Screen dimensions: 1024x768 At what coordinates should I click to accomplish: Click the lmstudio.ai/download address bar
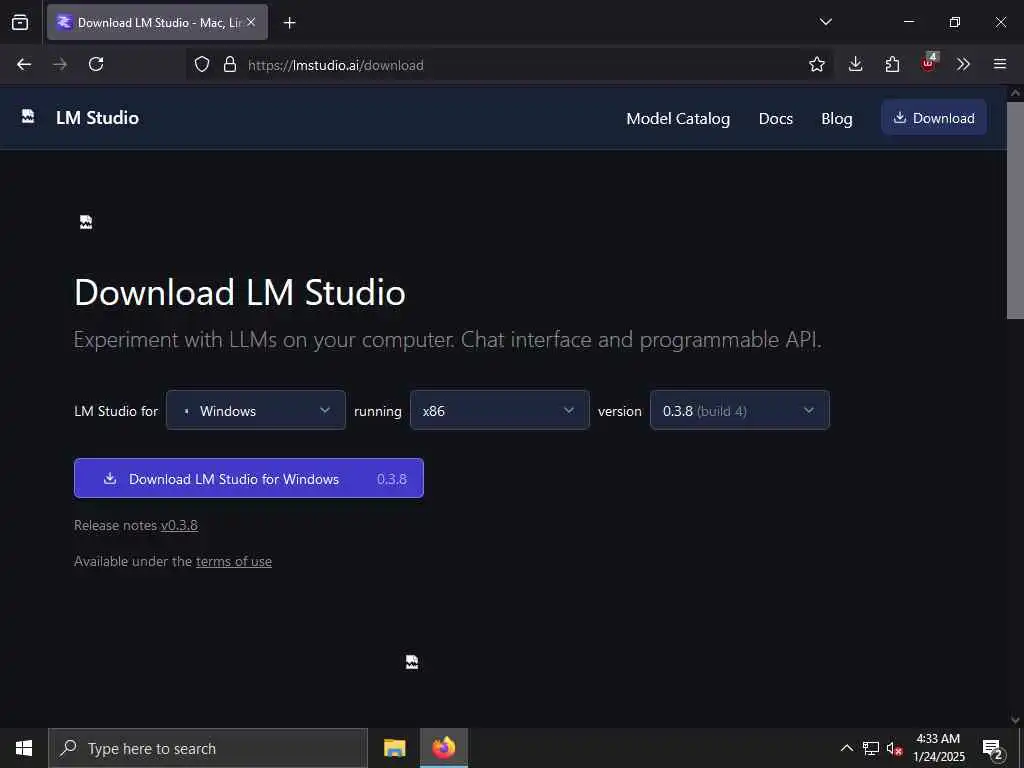pyautogui.click(x=509, y=65)
